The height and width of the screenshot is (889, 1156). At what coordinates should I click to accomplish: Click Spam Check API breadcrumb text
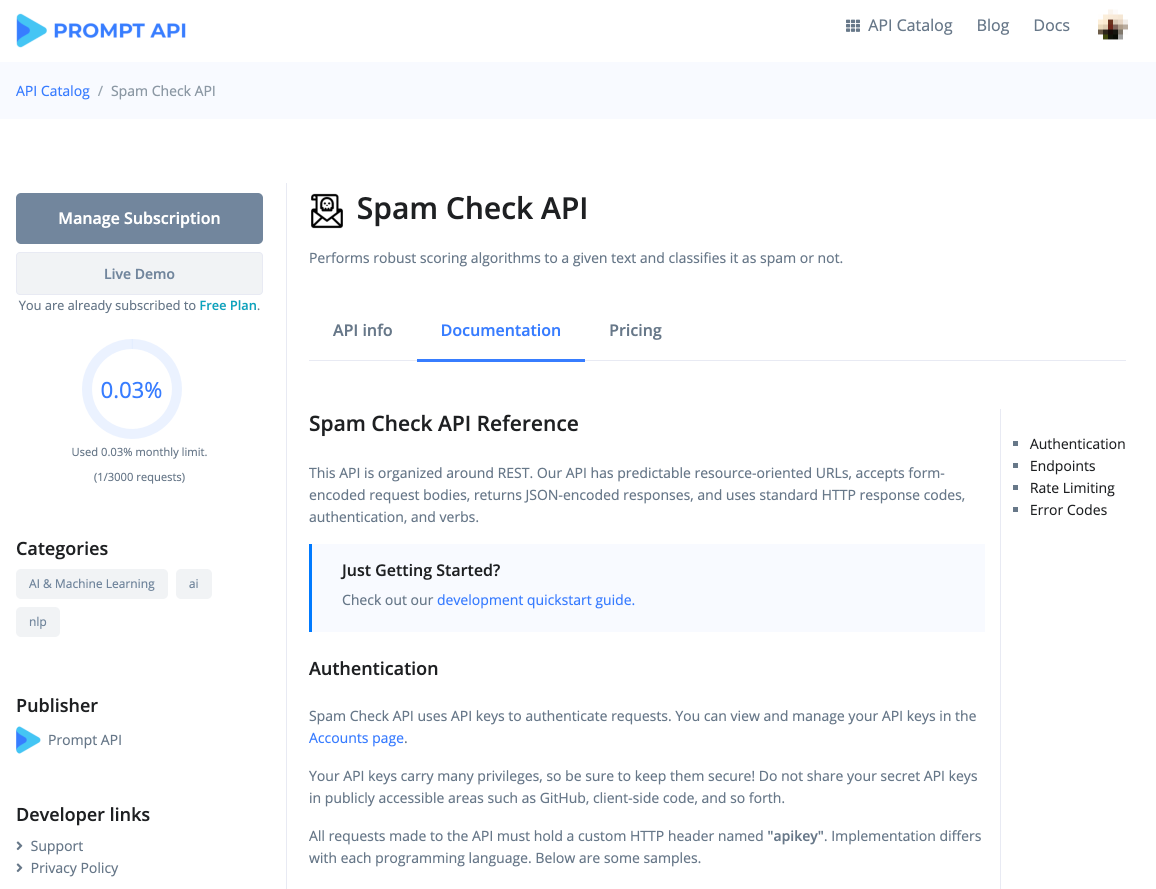pos(163,91)
